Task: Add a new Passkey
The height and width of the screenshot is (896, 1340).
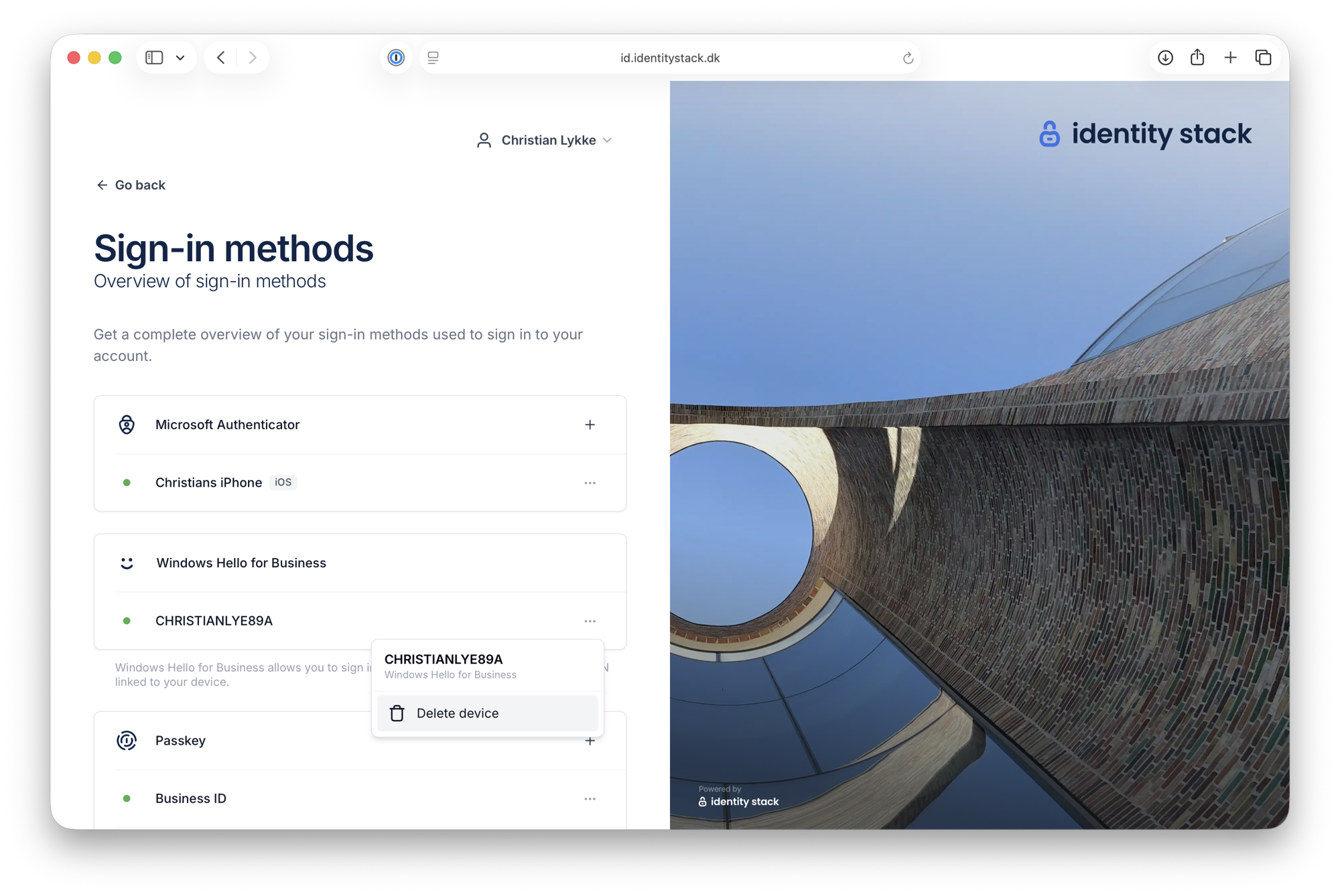Action: 590,741
